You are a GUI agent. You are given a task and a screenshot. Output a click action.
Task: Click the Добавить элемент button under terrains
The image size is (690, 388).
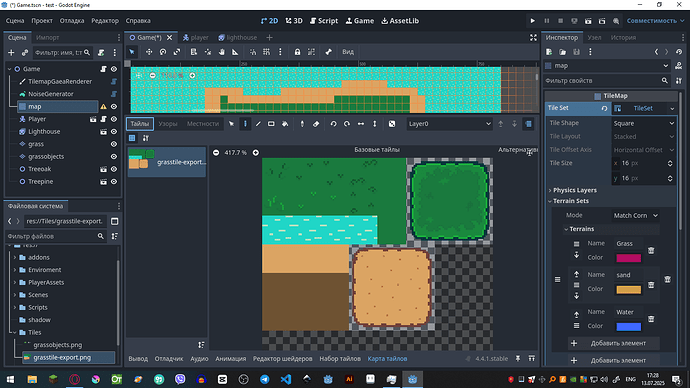click(x=613, y=343)
